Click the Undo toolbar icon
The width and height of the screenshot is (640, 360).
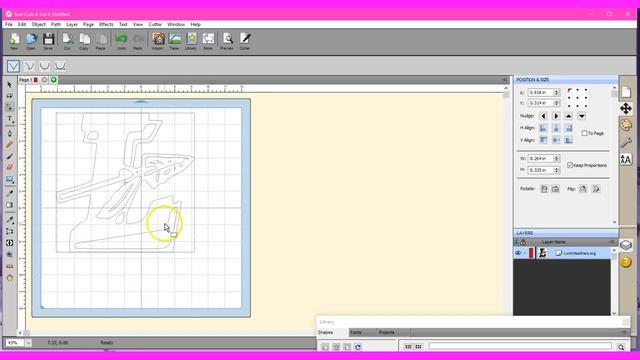121,41
